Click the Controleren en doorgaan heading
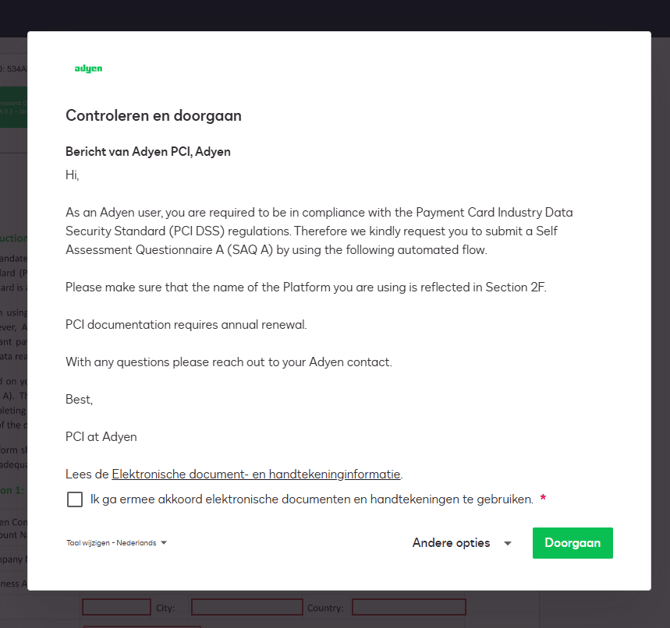This screenshot has width=670, height=628. 153,116
